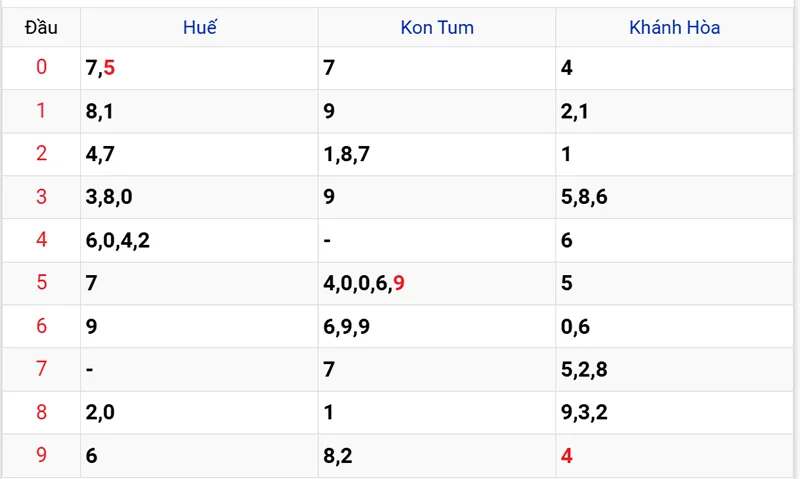Click Khánh Hòa cell showing 9,3,2
The width and height of the screenshot is (800, 479).
click(x=674, y=412)
